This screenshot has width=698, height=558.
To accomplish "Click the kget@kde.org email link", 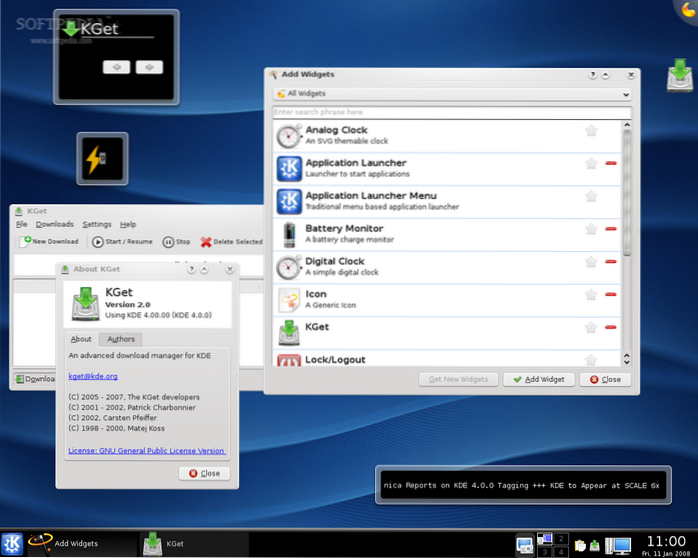I will point(93,376).
